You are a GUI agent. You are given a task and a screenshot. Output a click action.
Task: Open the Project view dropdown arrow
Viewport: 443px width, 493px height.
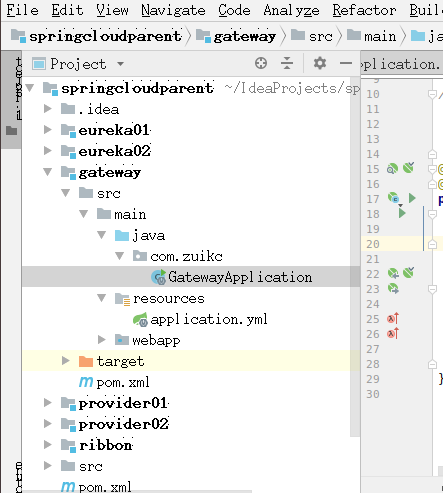tap(121, 64)
